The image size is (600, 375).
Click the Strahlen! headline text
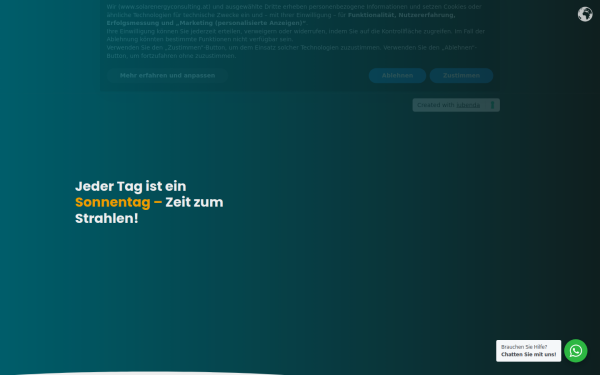[106, 218]
